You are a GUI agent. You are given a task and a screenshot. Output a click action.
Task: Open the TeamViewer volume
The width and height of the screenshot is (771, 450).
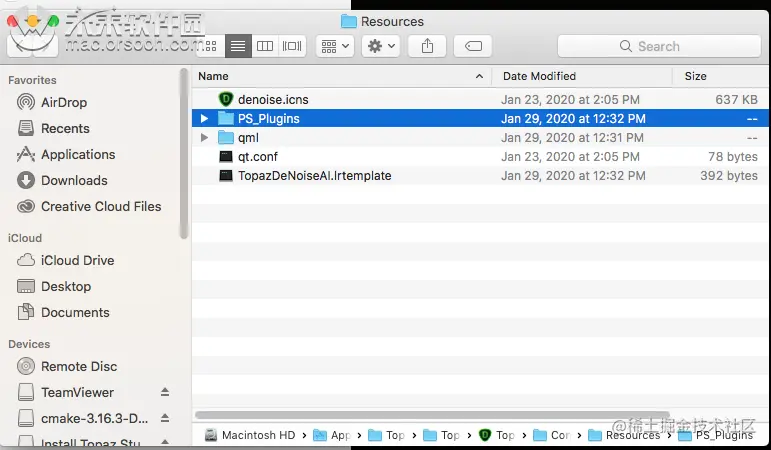[77, 392]
